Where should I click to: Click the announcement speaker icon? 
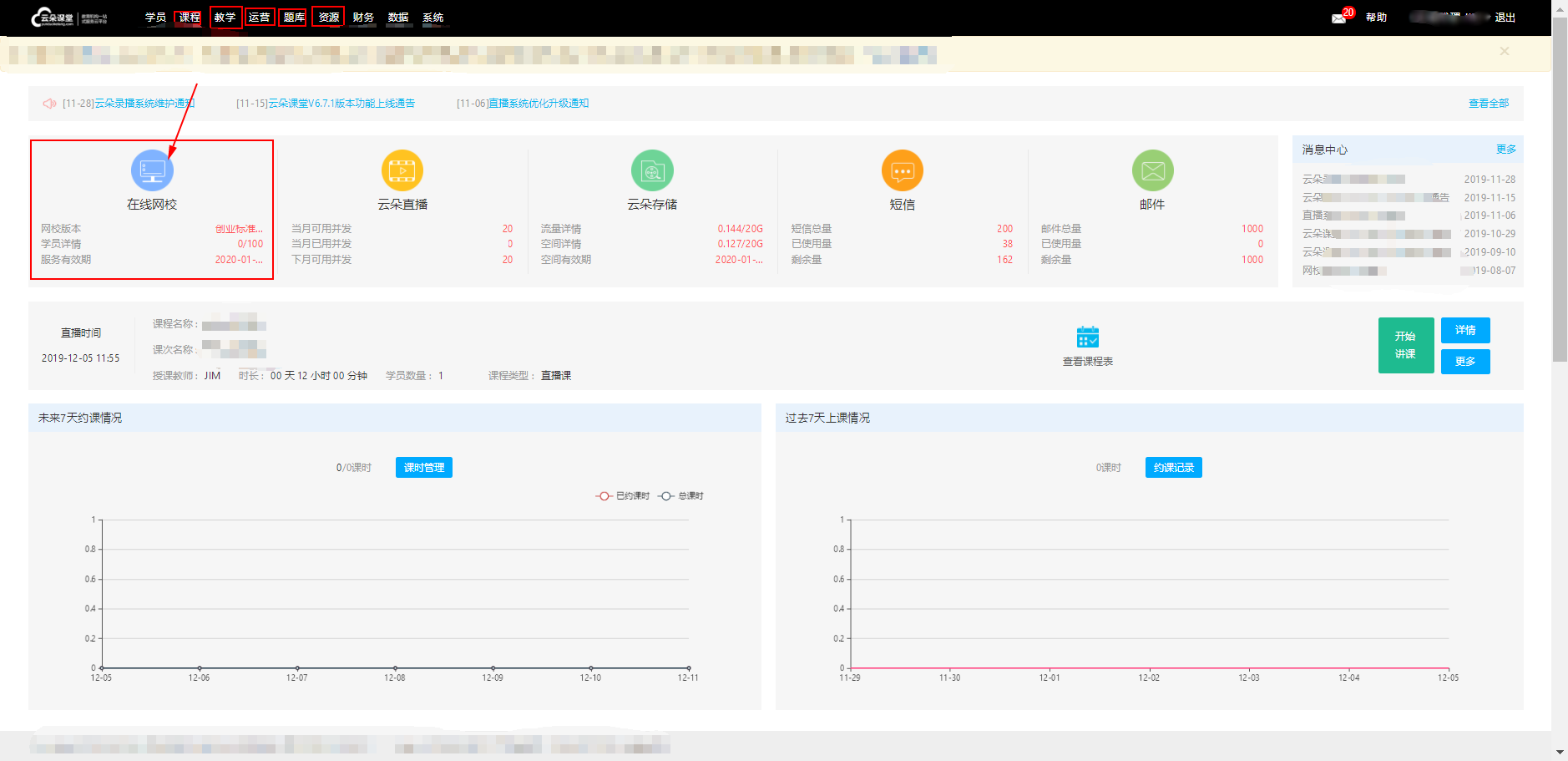[49, 104]
